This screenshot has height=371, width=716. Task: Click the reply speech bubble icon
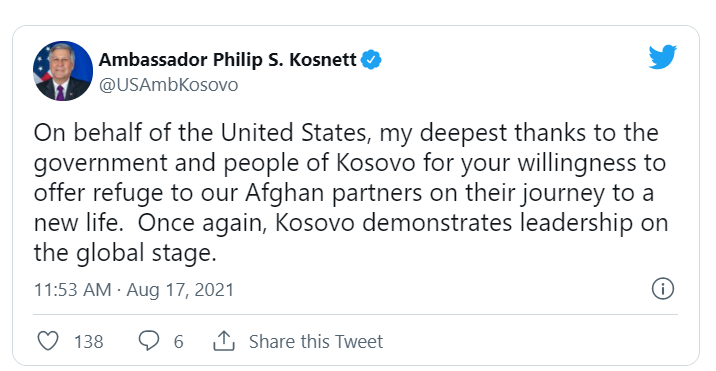pos(149,341)
